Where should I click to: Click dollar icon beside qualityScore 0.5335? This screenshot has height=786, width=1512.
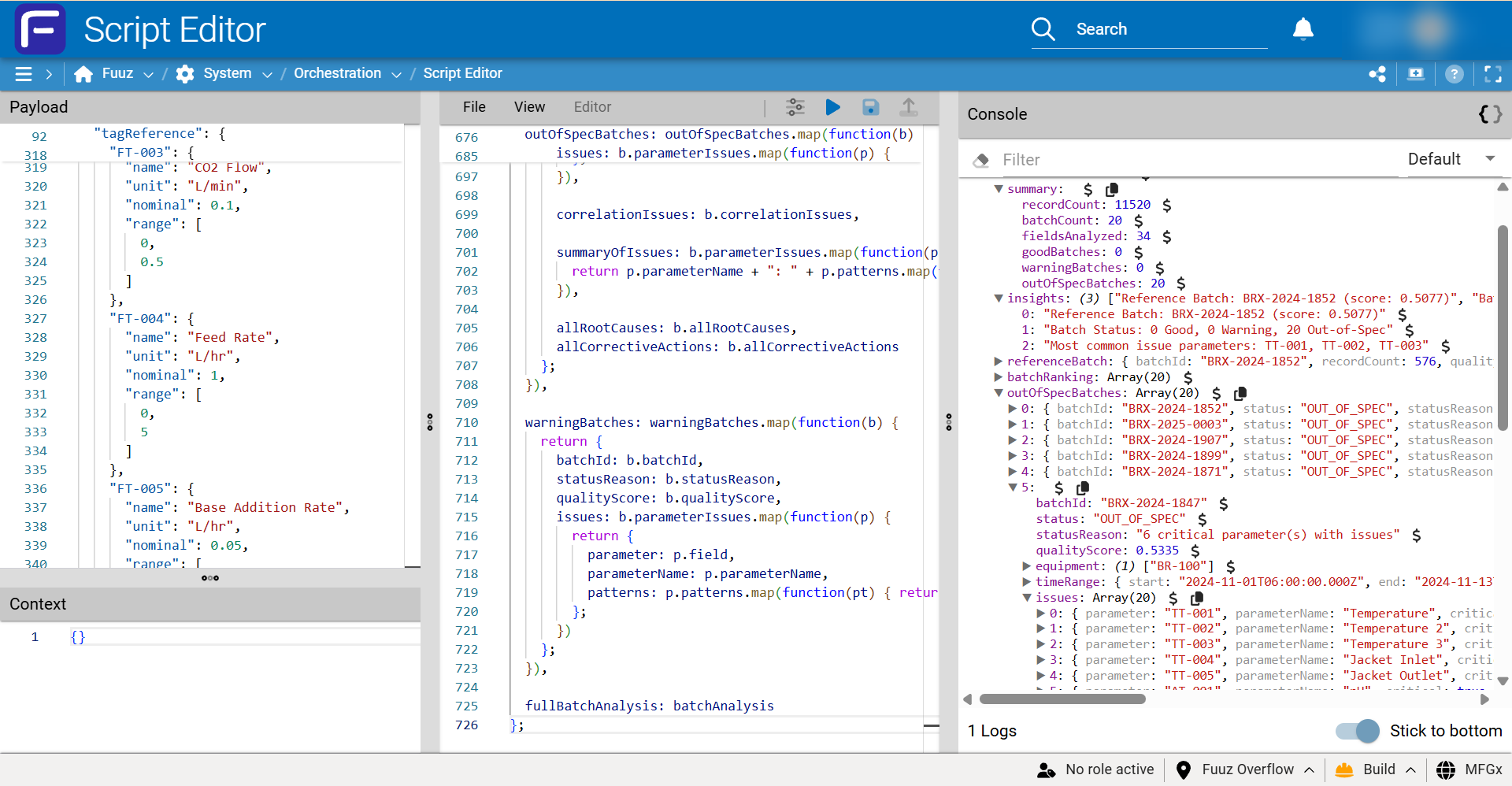[x=1195, y=551]
